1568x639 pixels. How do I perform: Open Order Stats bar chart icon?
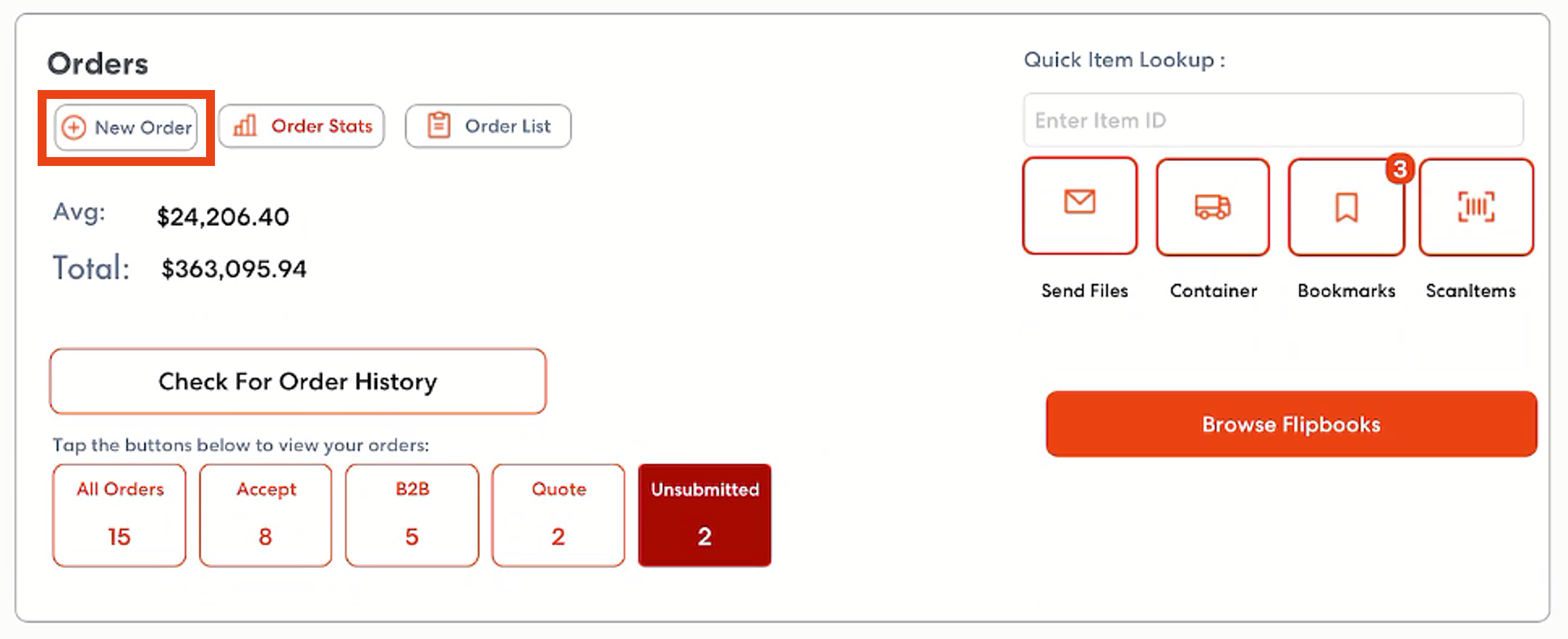coord(245,126)
